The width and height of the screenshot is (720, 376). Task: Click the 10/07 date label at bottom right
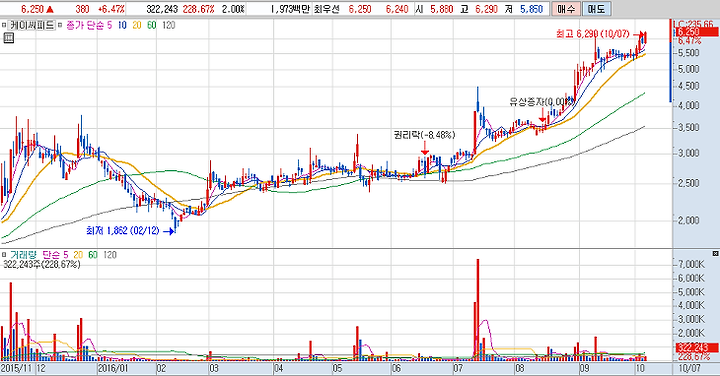click(690, 368)
